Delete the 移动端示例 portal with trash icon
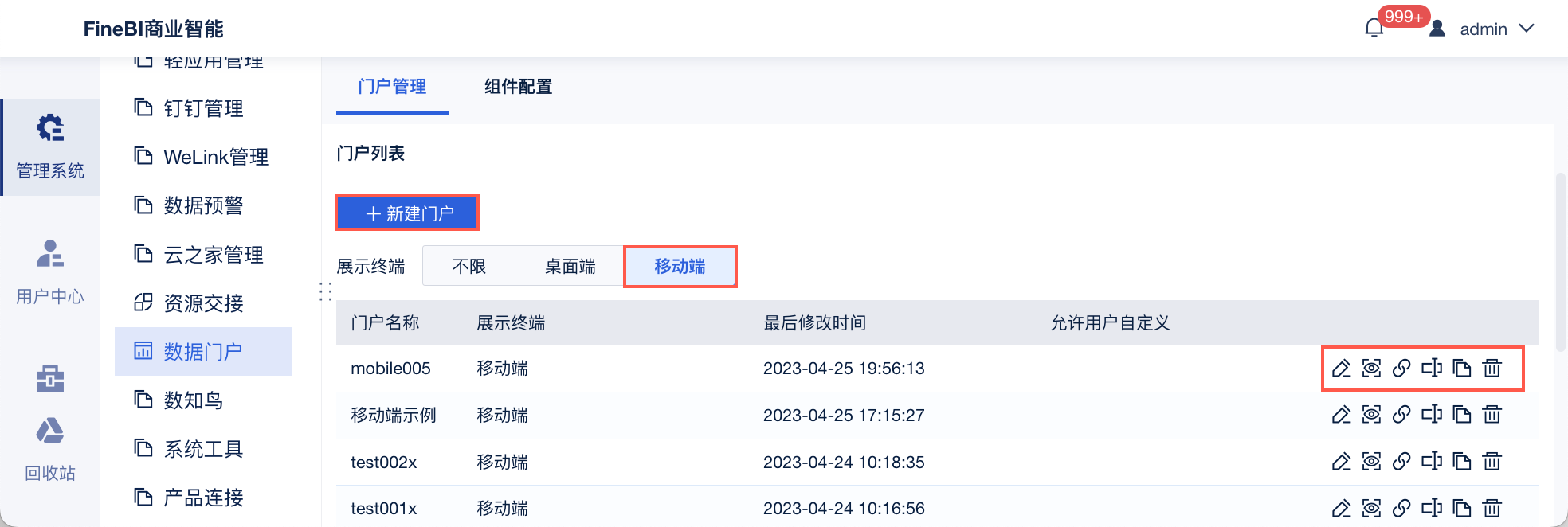 point(1492,414)
